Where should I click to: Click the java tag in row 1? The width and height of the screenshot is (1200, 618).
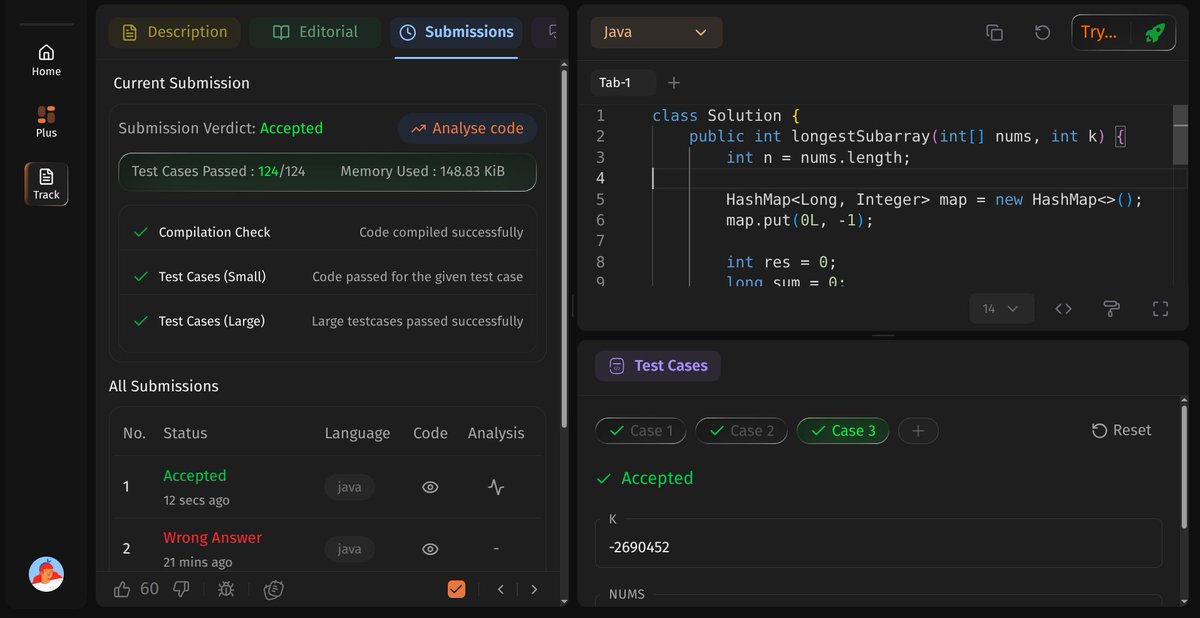[349, 488]
